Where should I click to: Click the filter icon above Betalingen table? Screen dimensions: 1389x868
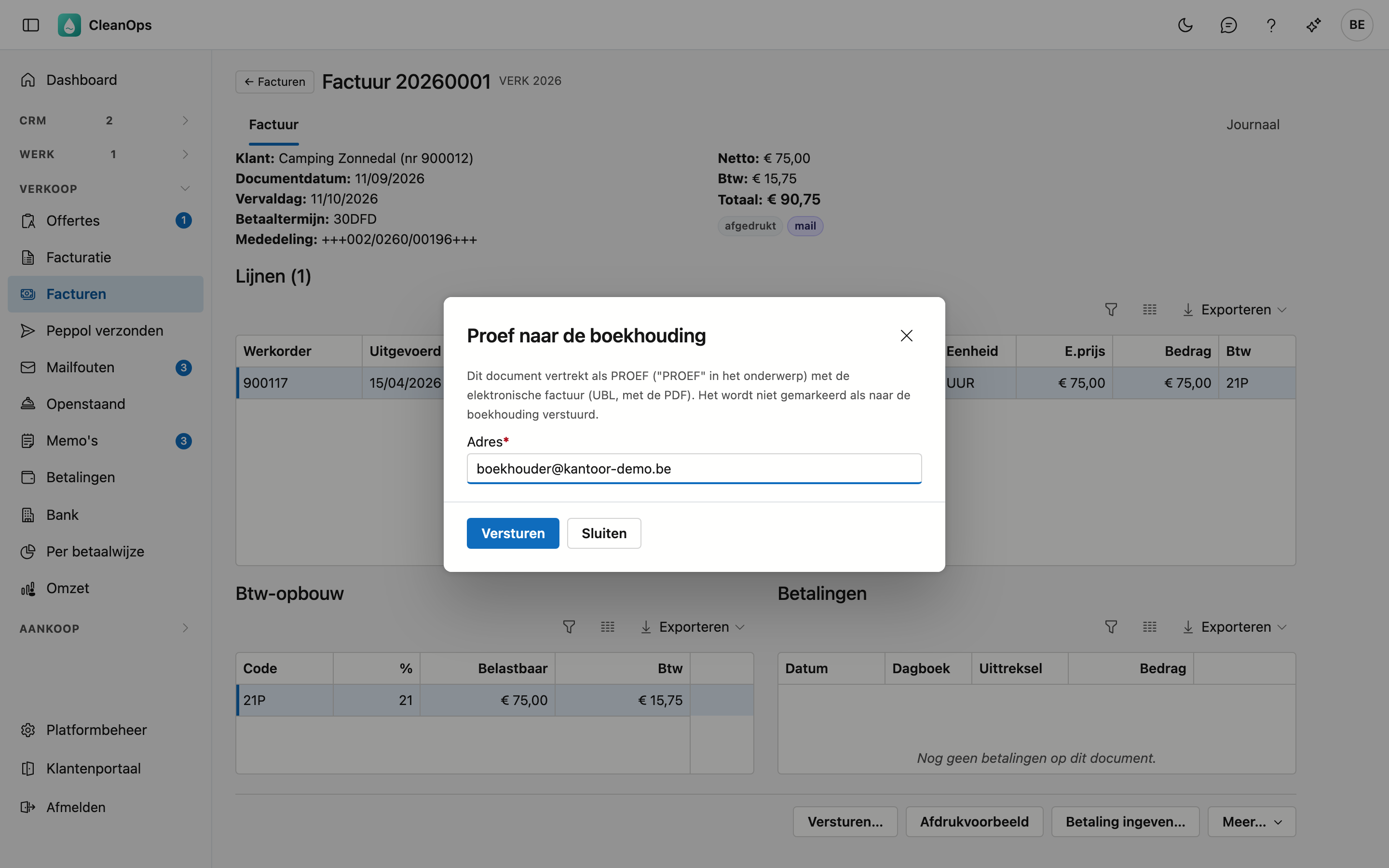coord(1111,627)
